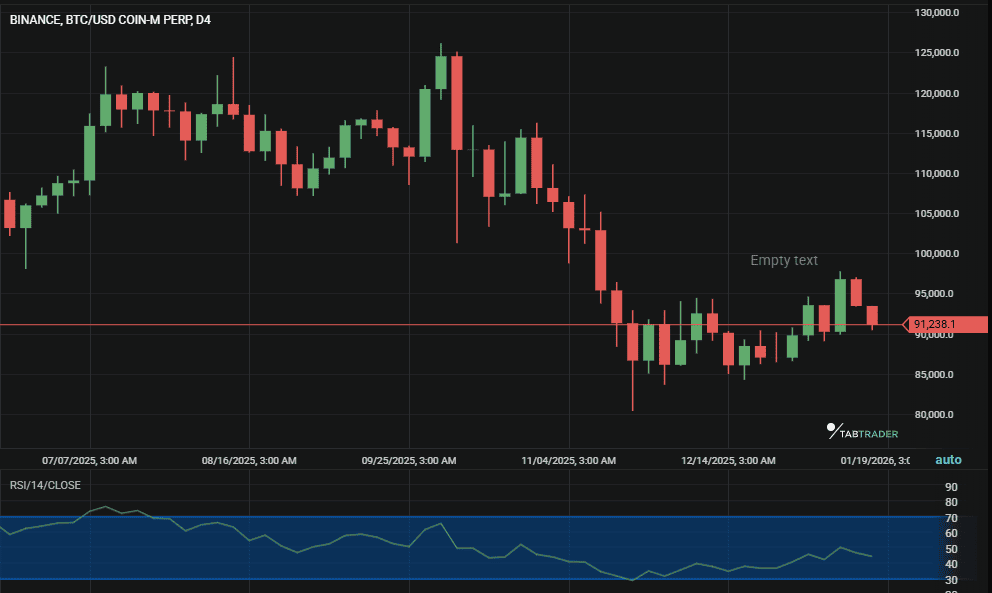Click the 07/07/2025 date label on time axis
992x593 pixels.
coord(89,461)
